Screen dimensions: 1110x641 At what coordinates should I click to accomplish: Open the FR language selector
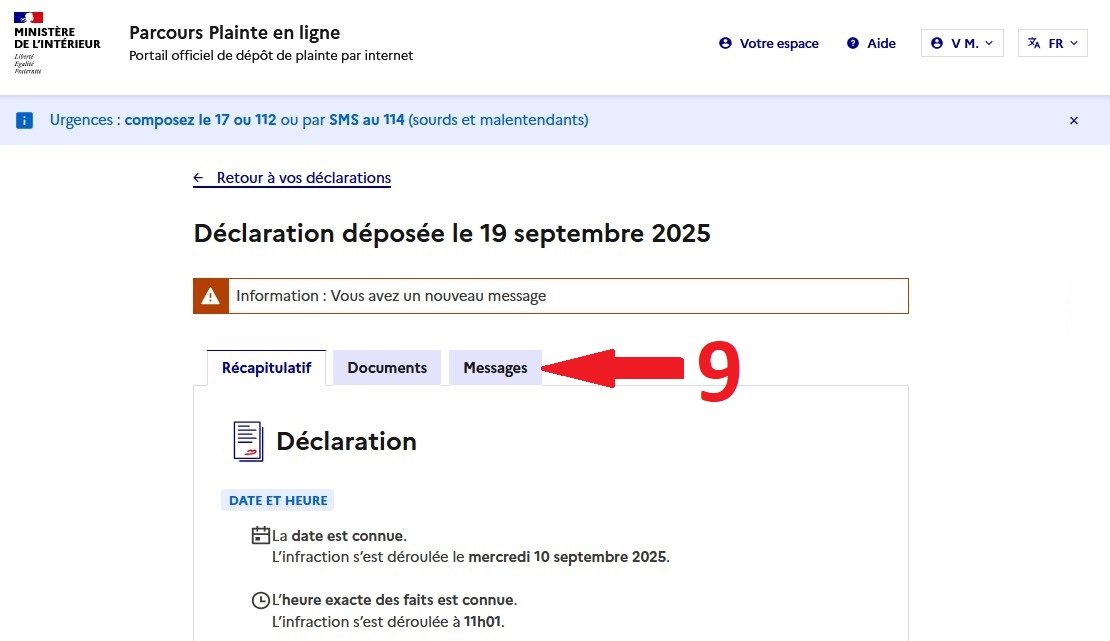pyautogui.click(x=1053, y=43)
